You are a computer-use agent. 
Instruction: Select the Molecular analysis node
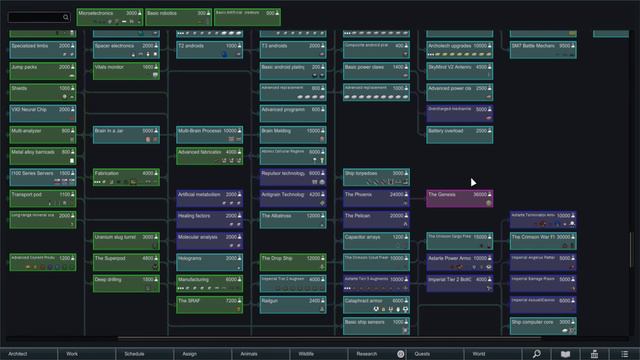point(209,241)
